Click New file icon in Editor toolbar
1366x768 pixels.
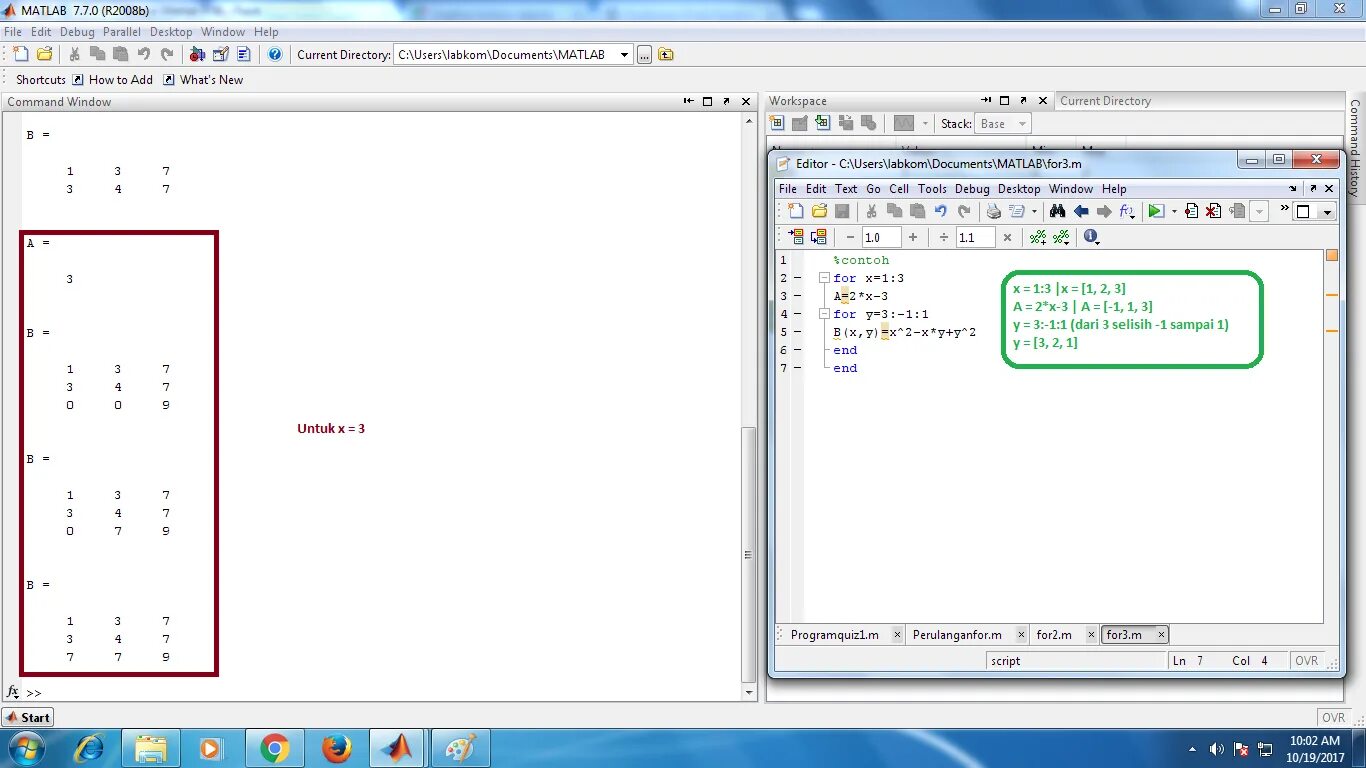[x=796, y=211]
